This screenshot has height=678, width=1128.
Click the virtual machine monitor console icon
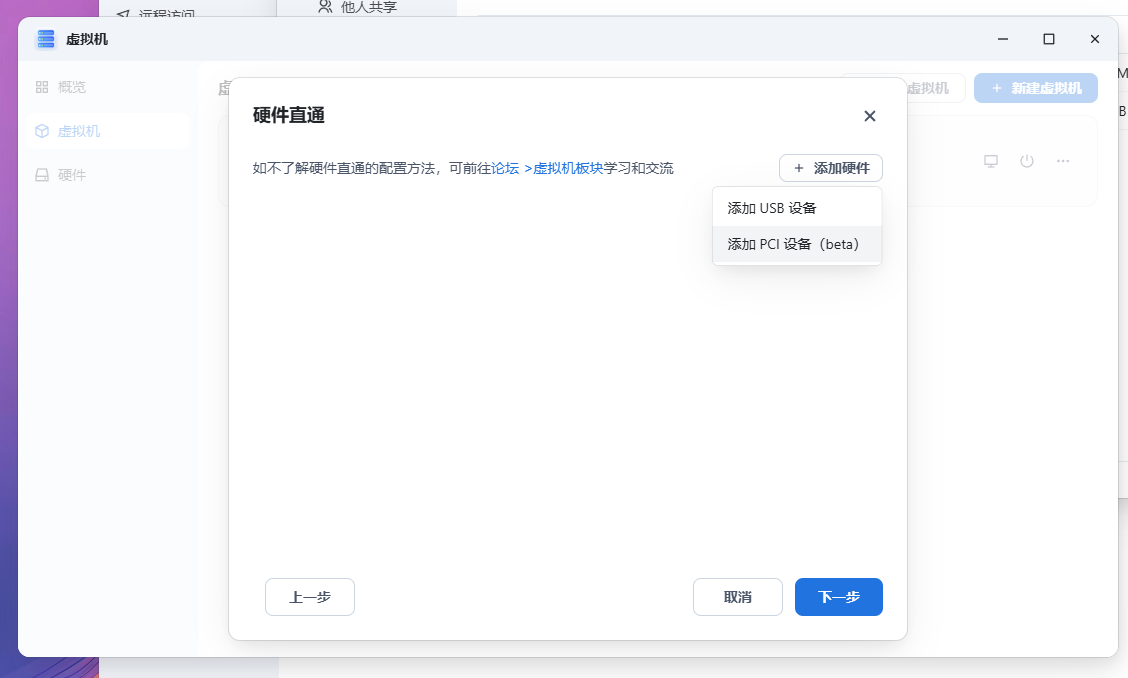991,161
